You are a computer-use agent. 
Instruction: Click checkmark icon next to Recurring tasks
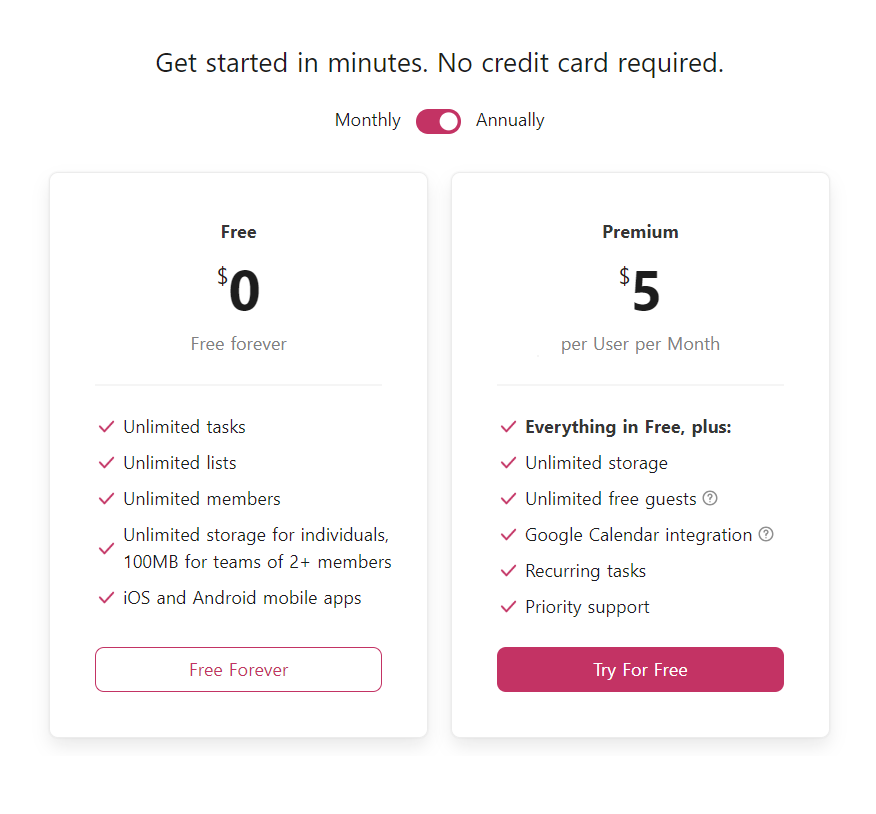(x=508, y=570)
